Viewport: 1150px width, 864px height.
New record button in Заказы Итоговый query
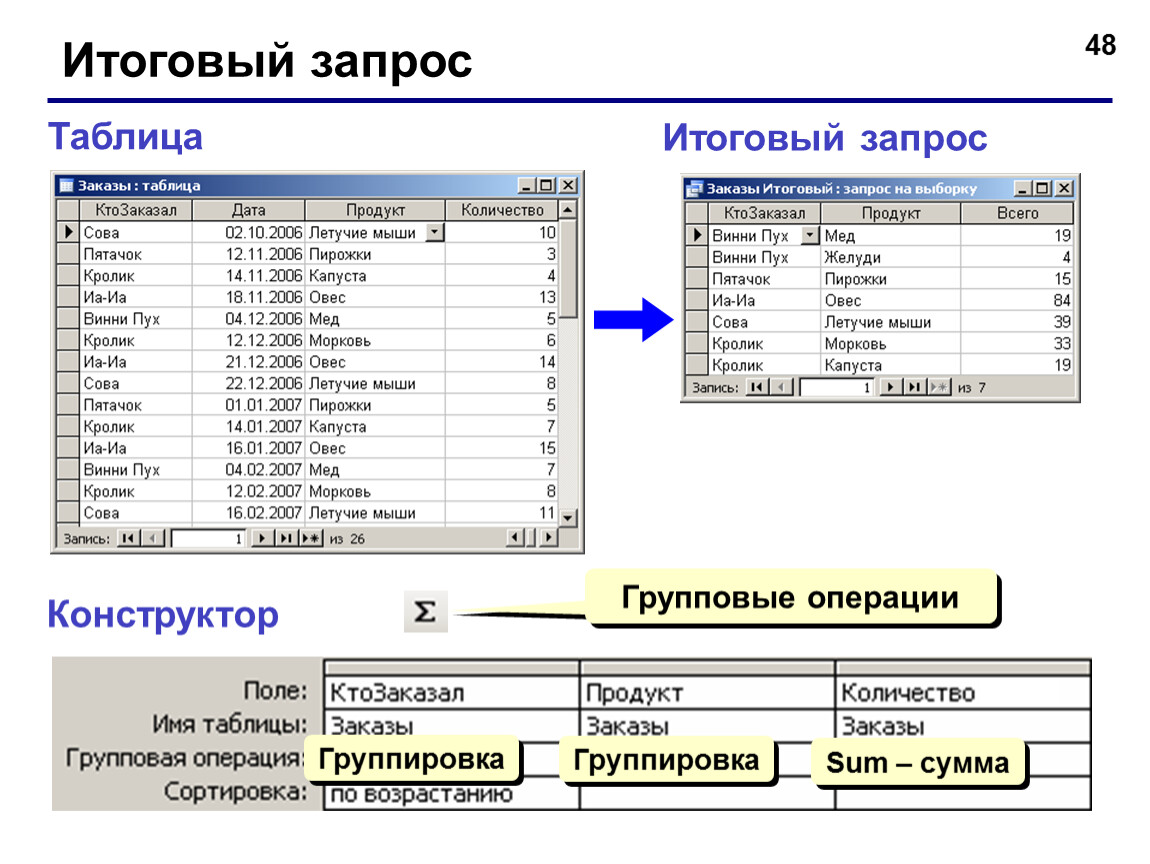(x=939, y=387)
